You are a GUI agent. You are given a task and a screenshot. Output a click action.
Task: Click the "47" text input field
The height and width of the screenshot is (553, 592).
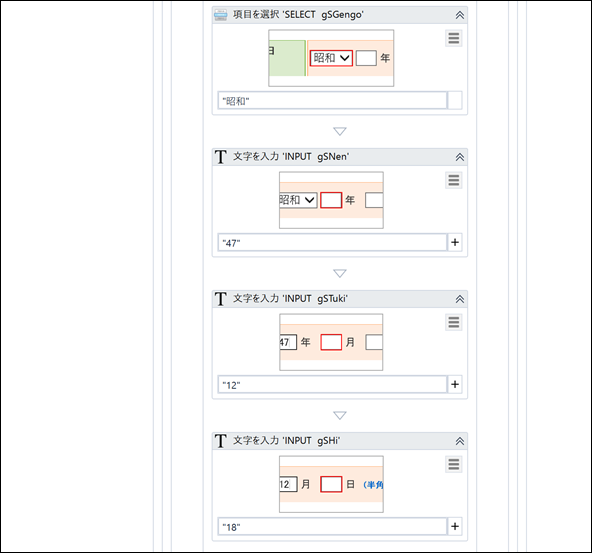332,243
